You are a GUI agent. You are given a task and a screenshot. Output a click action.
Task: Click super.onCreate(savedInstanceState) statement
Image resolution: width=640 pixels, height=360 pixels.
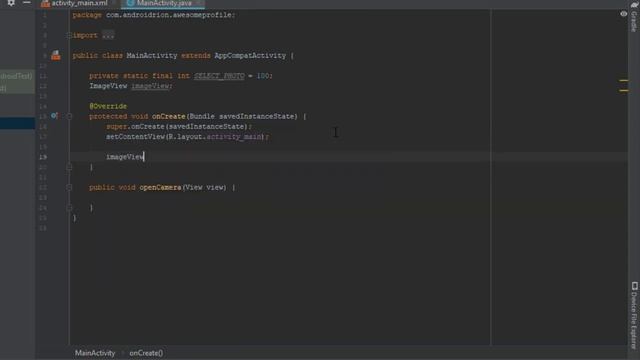tap(179, 127)
